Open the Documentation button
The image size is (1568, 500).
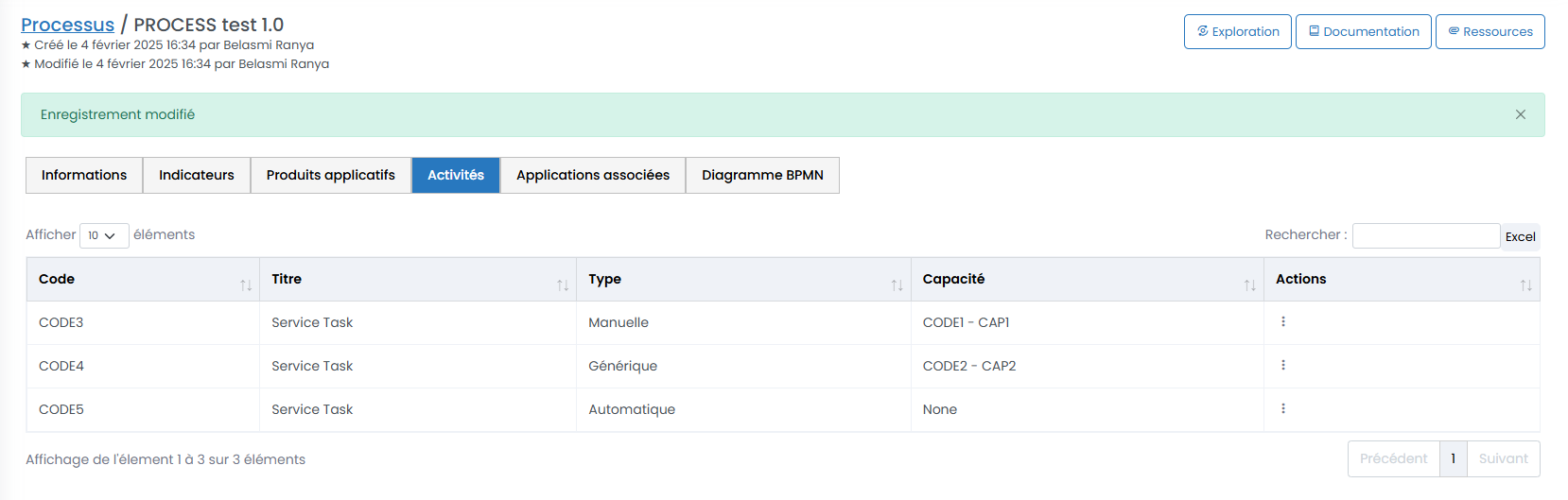tap(1363, 32)
